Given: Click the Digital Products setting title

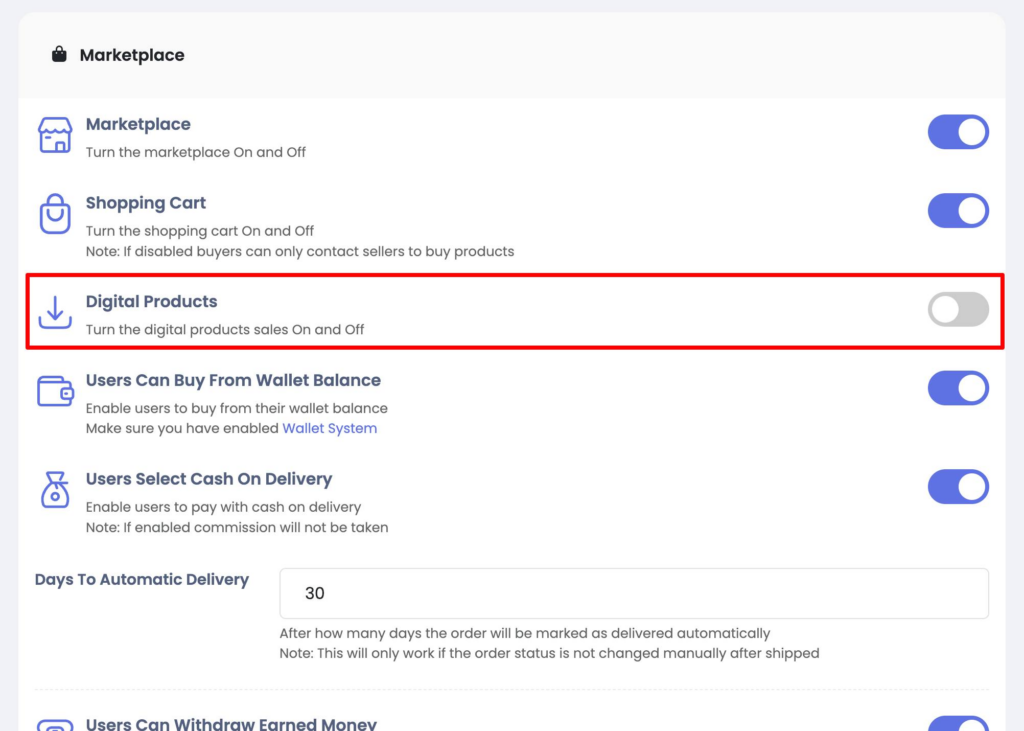Looking at the screenshot, I should click(x=151, y=301).
